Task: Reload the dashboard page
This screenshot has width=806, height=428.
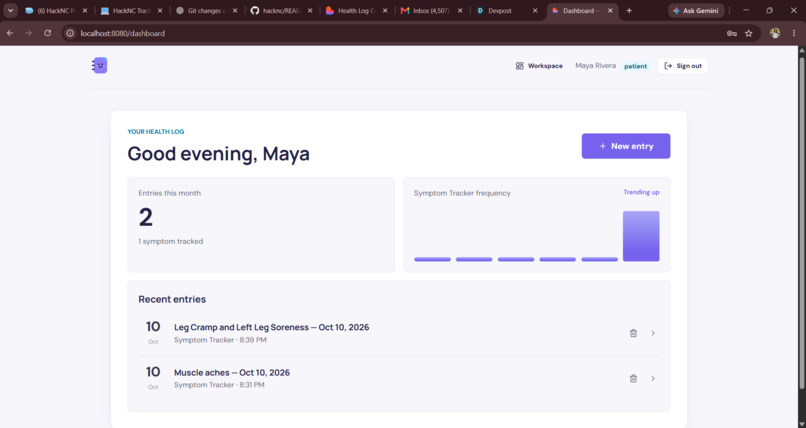Action: coord(47,33)
